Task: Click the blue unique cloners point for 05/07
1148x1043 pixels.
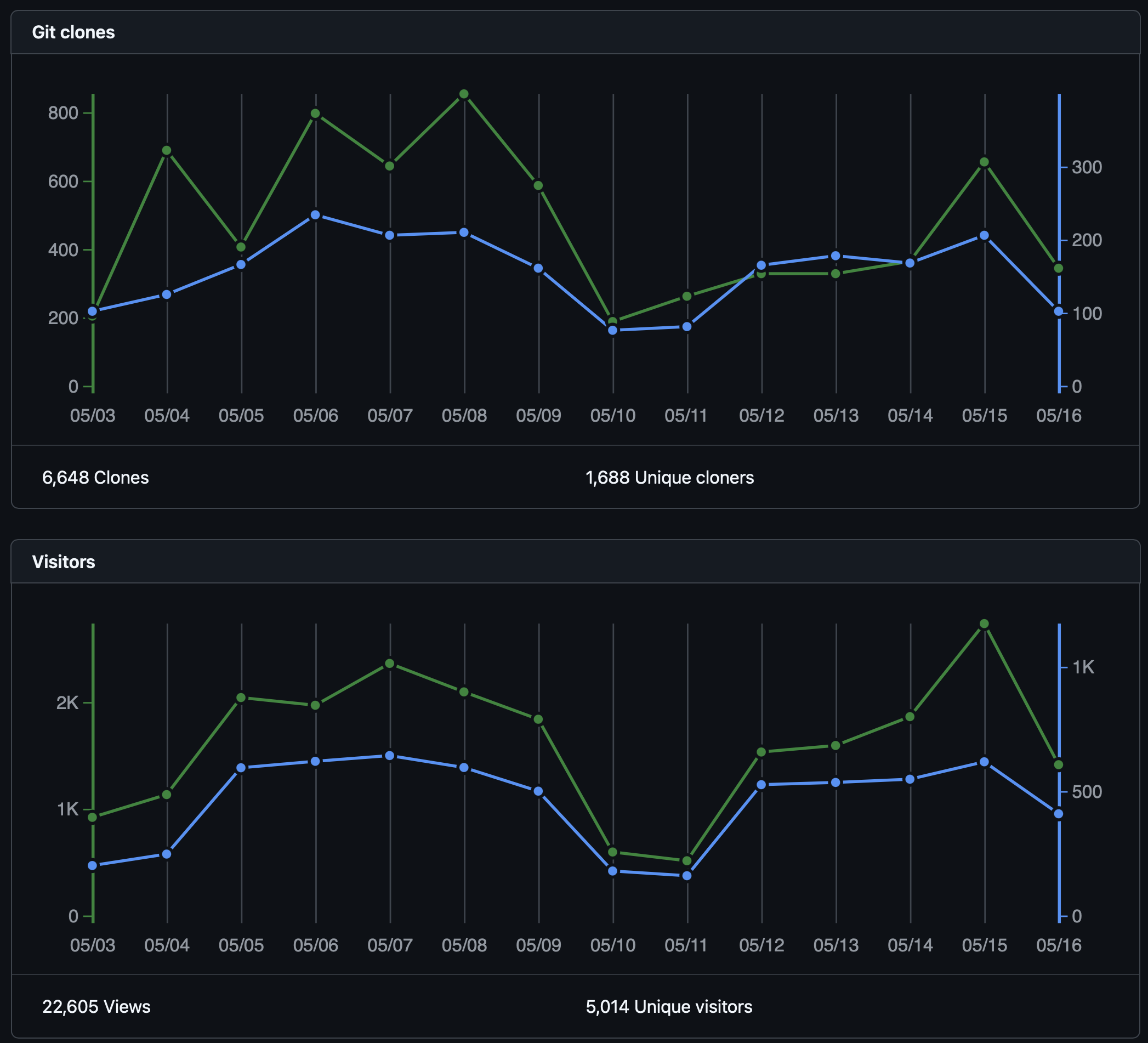Action: pos(389,235)
